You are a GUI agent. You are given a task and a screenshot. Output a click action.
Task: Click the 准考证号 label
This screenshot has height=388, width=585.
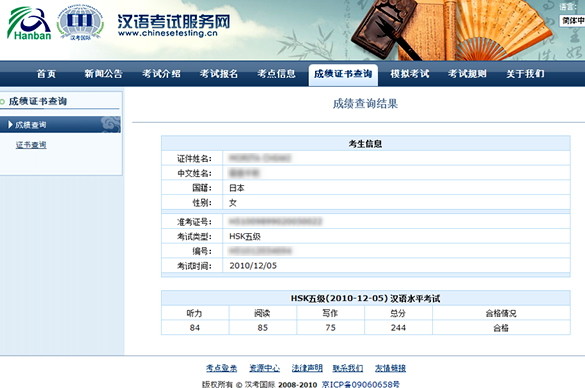click(x=194, y=222)
